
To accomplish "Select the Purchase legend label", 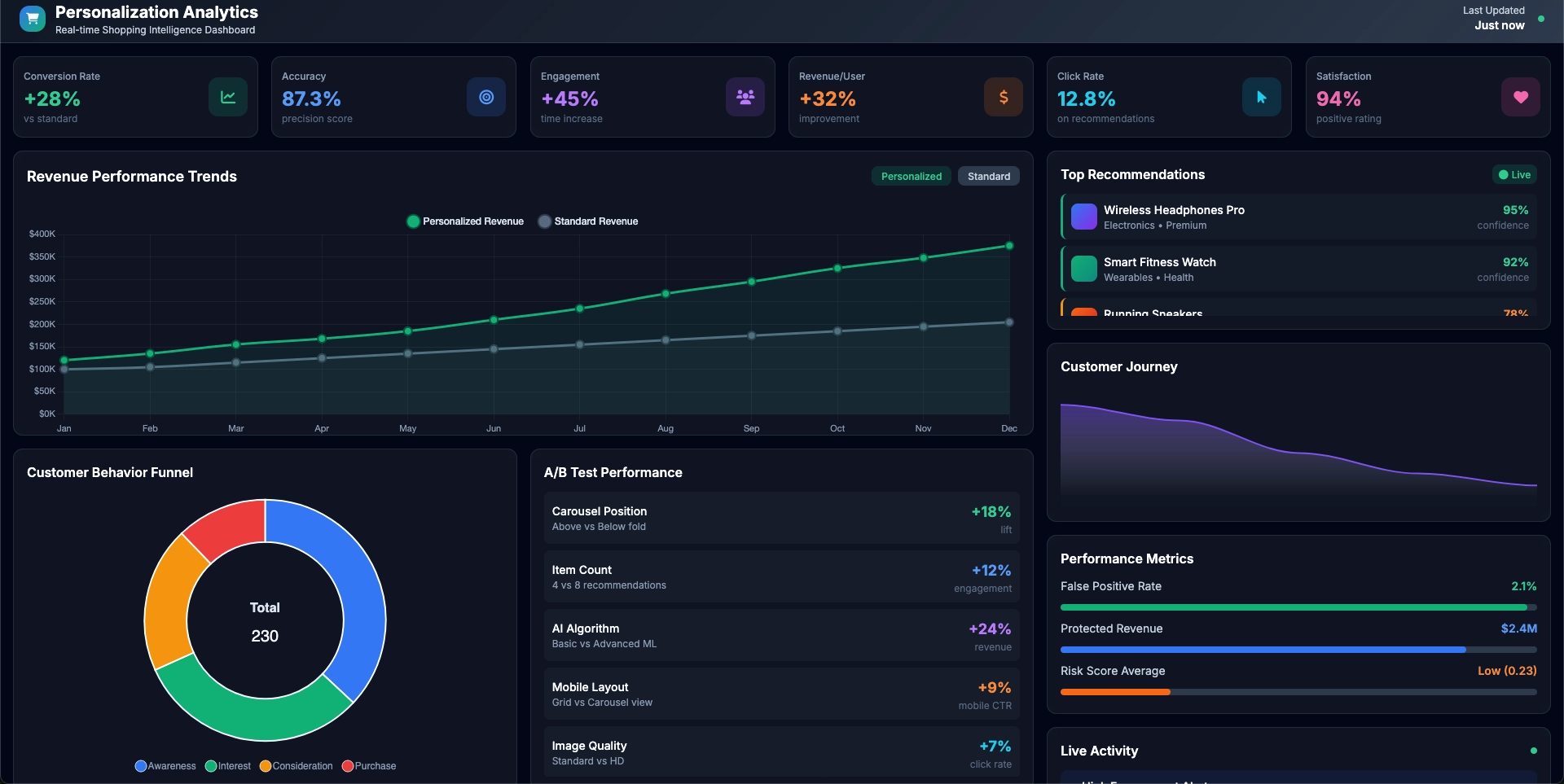I will pos(369,766).
